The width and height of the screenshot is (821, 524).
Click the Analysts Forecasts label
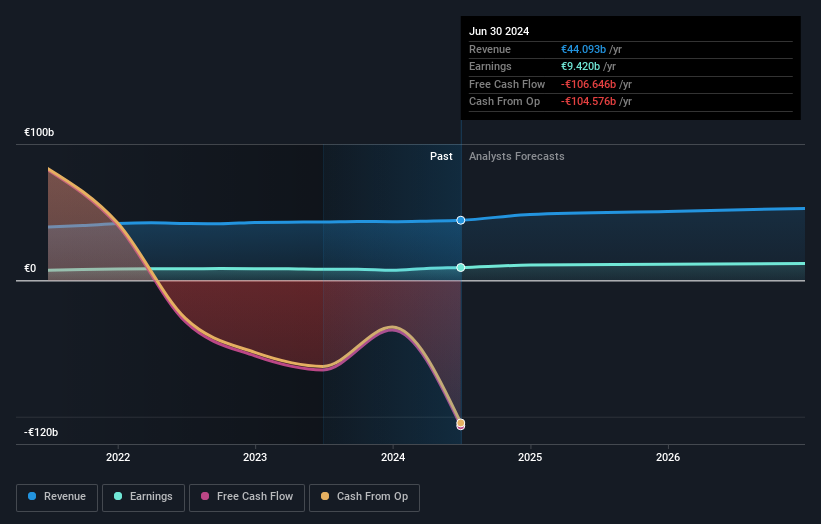[516, 157]
